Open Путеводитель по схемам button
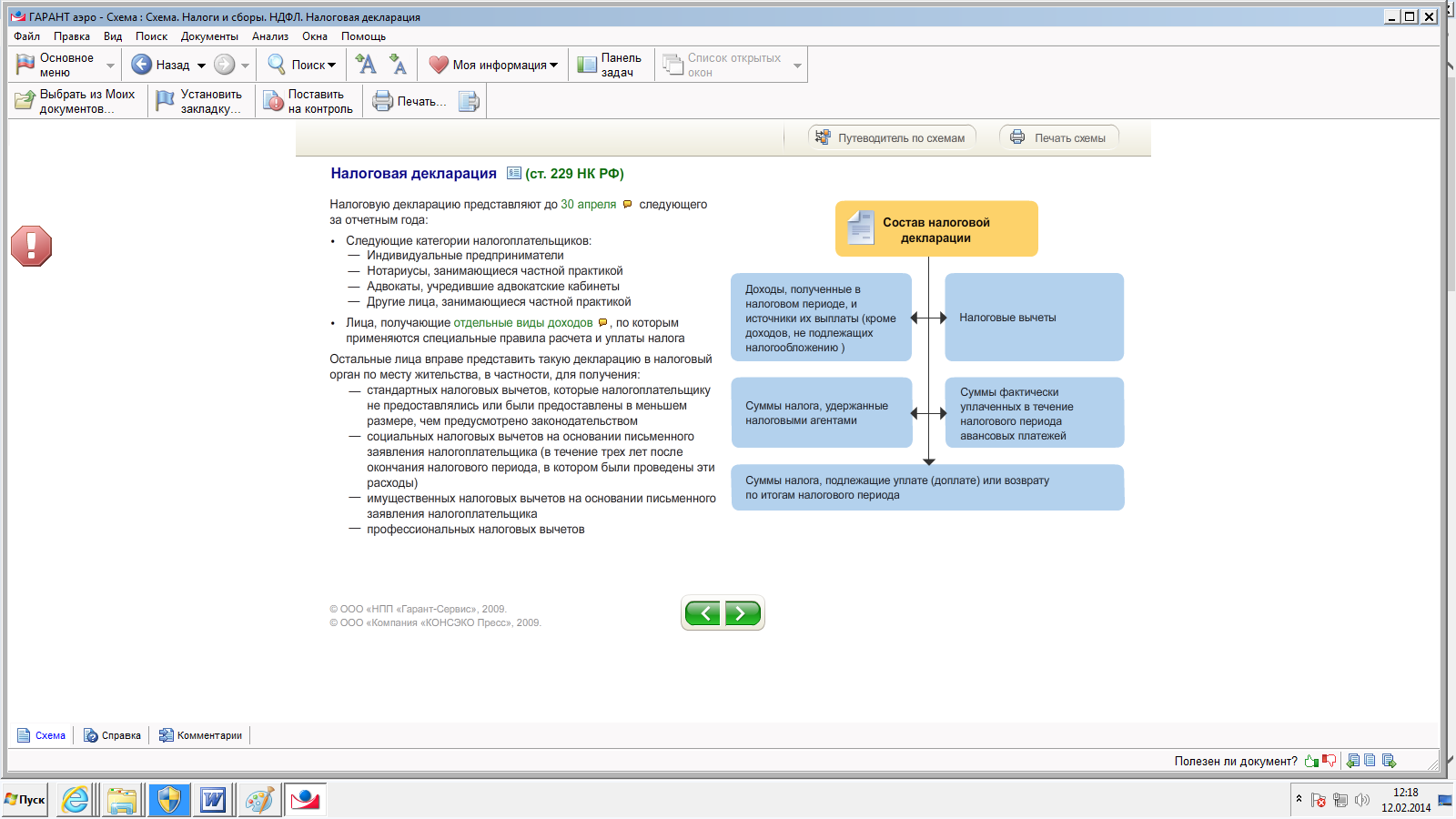 (x=892, y=137)
